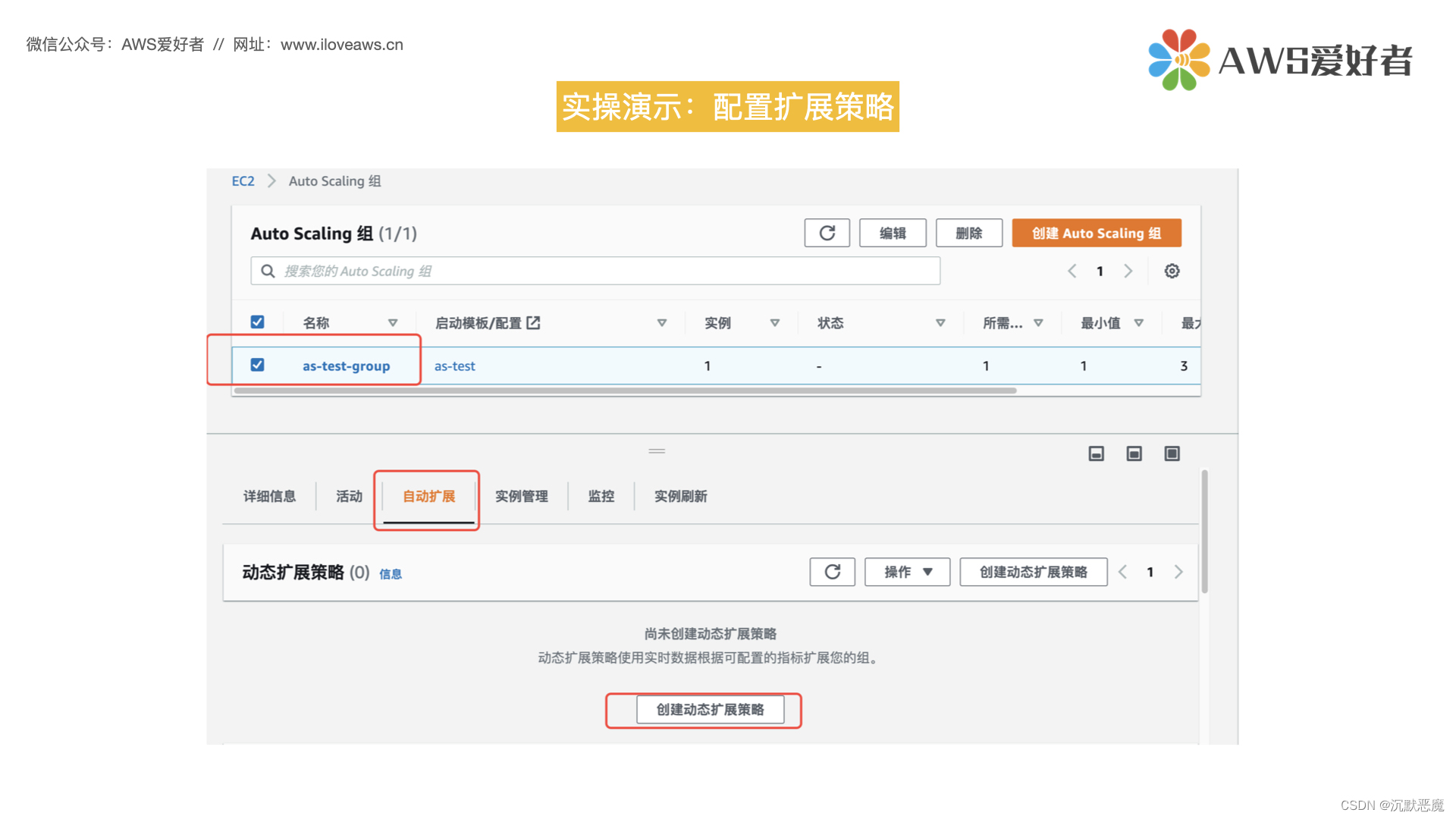Image resolution: width=1456 pixels, height=819 pixels.
Task: Click the vertical scrollbar of the lower panel
Action: (1204, 531)
